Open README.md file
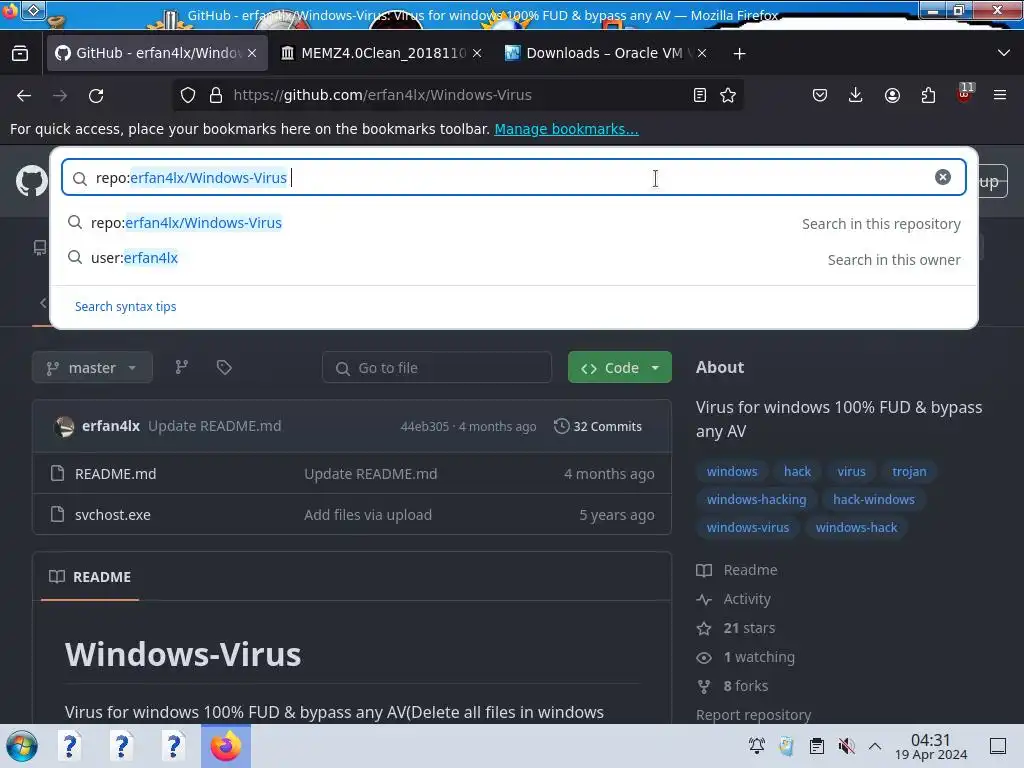Viewport: 1024px width, 768px height. (116, 473)
